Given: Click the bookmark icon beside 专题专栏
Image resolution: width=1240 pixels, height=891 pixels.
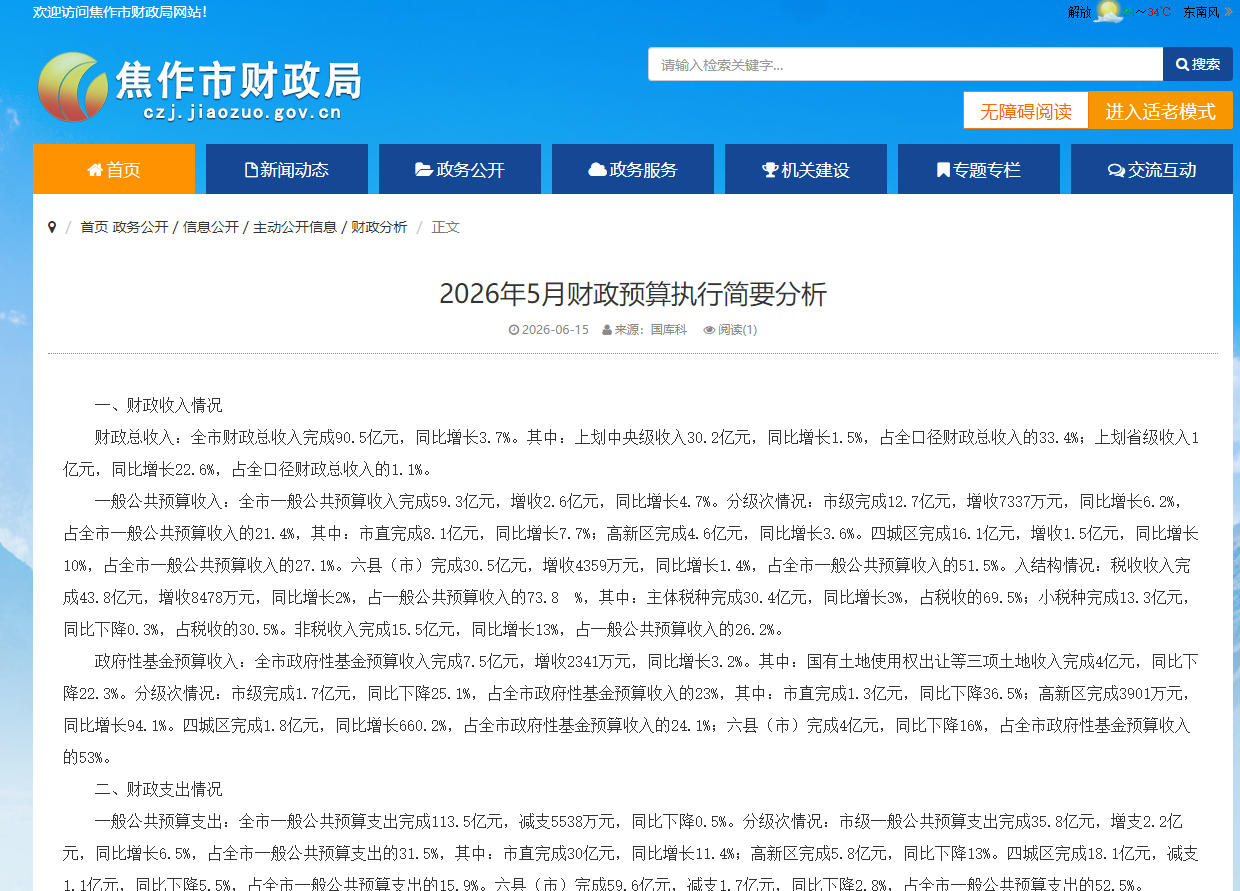Looking at the screenshot, I should point(943,170).
